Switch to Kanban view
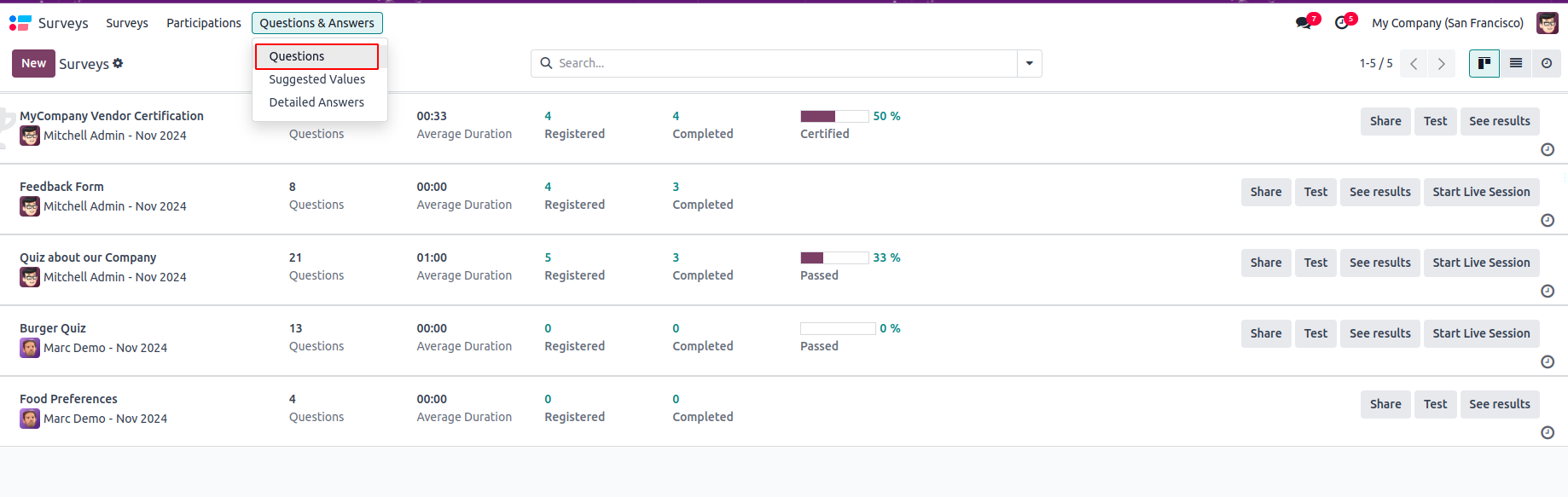 pos(1484,63)
